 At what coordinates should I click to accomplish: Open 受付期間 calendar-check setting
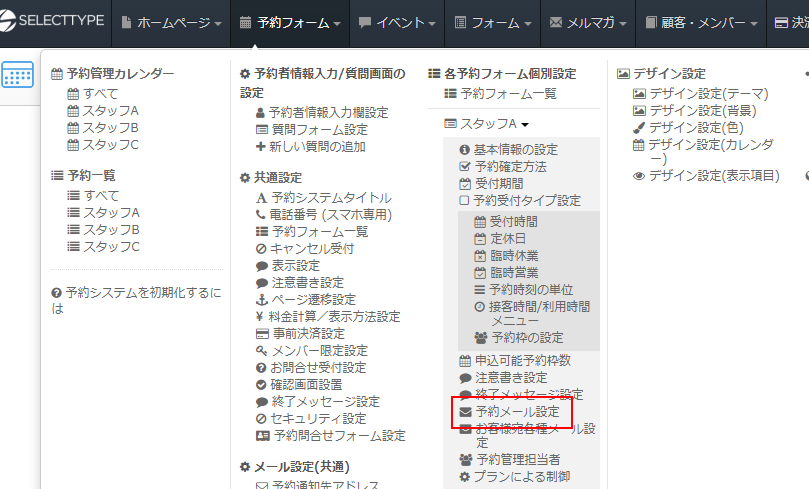[x=498, y=183]
